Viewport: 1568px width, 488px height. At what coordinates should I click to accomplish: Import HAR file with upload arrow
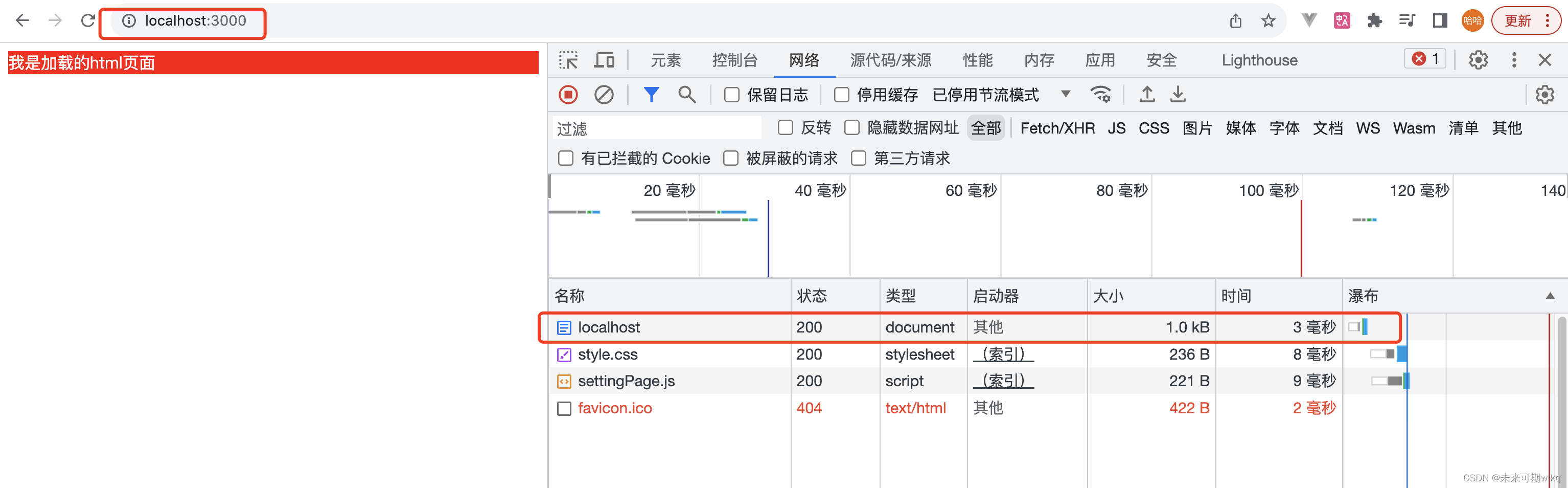(x=1147, y=95)
